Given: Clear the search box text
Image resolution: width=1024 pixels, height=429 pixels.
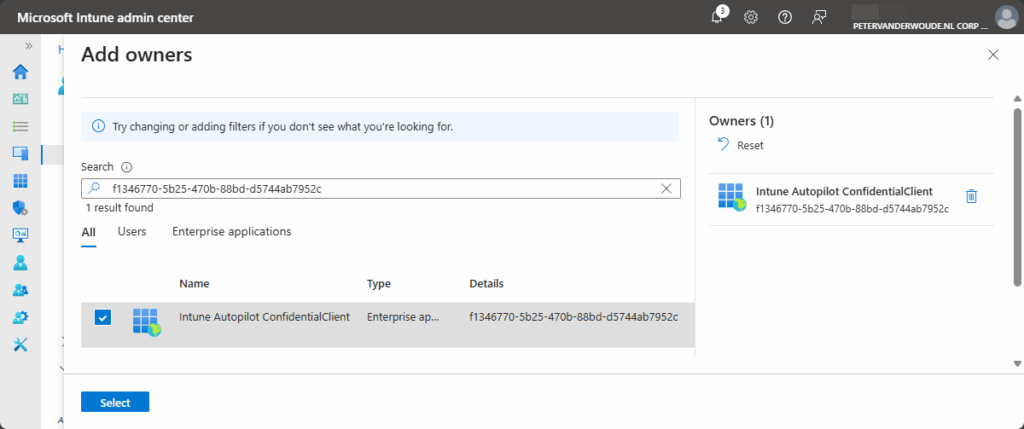Looking at the screenshot, I should point(667,188).
